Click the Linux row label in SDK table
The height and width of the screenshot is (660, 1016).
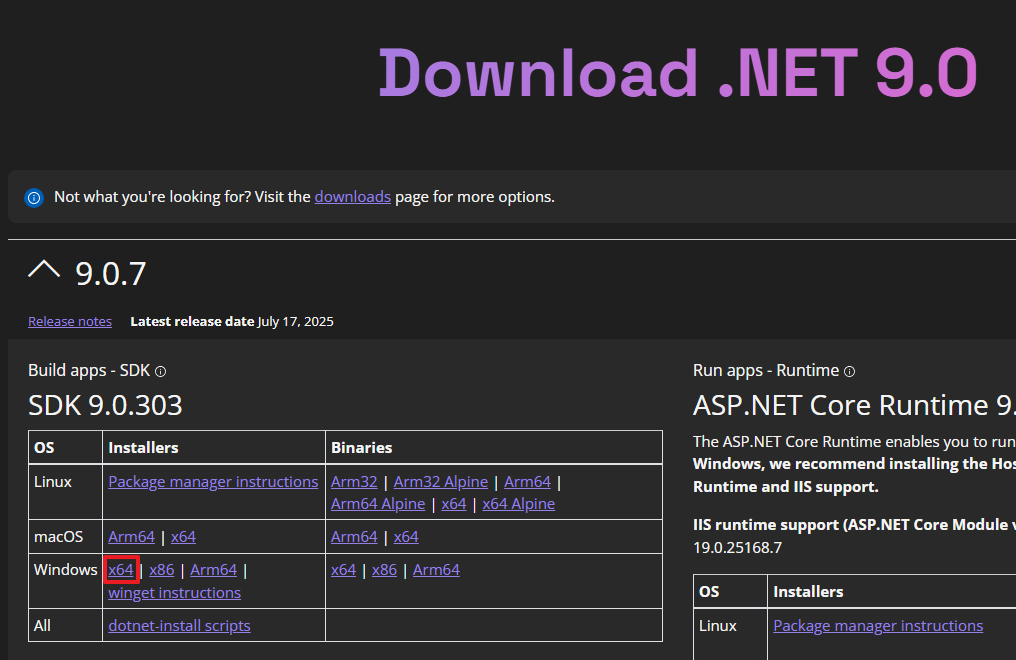tap(52, 481)
